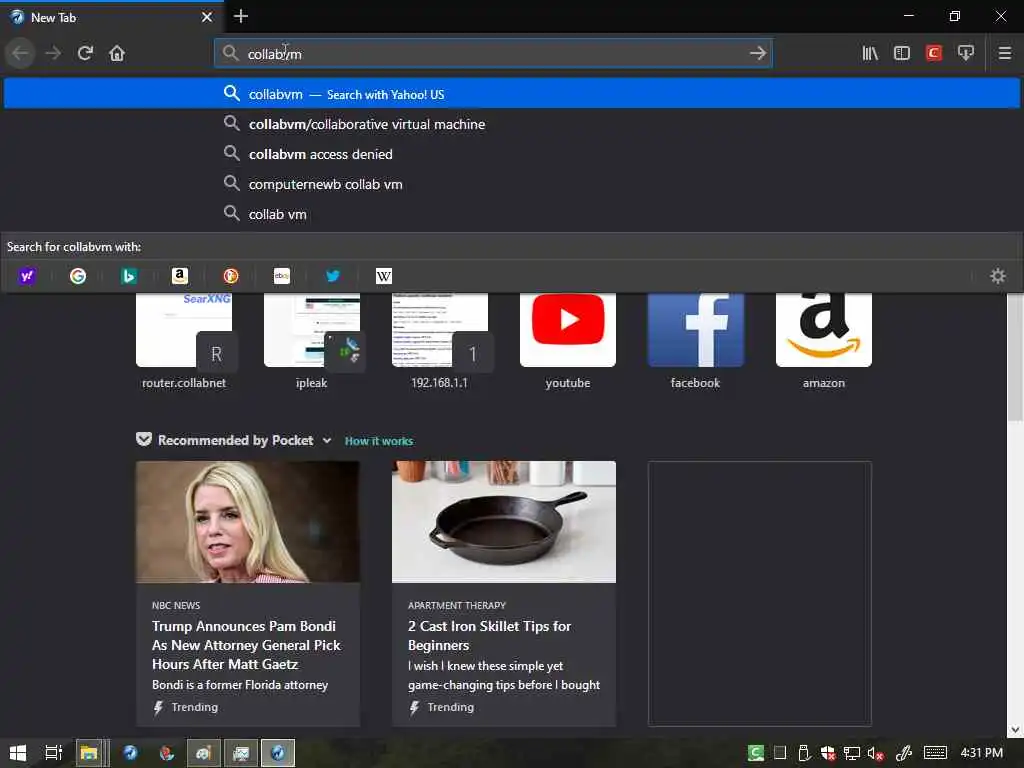This screenshot has width=1024, height=768.
Task: Reload the current page
Action: [85, 53]
